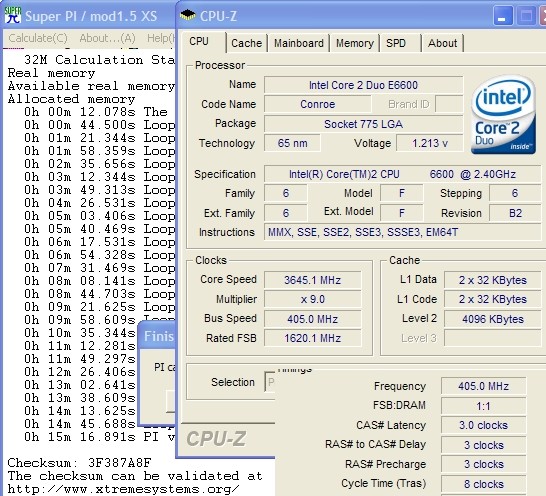Click the Core Speed 3645.1 MHz field

[312, 280]
